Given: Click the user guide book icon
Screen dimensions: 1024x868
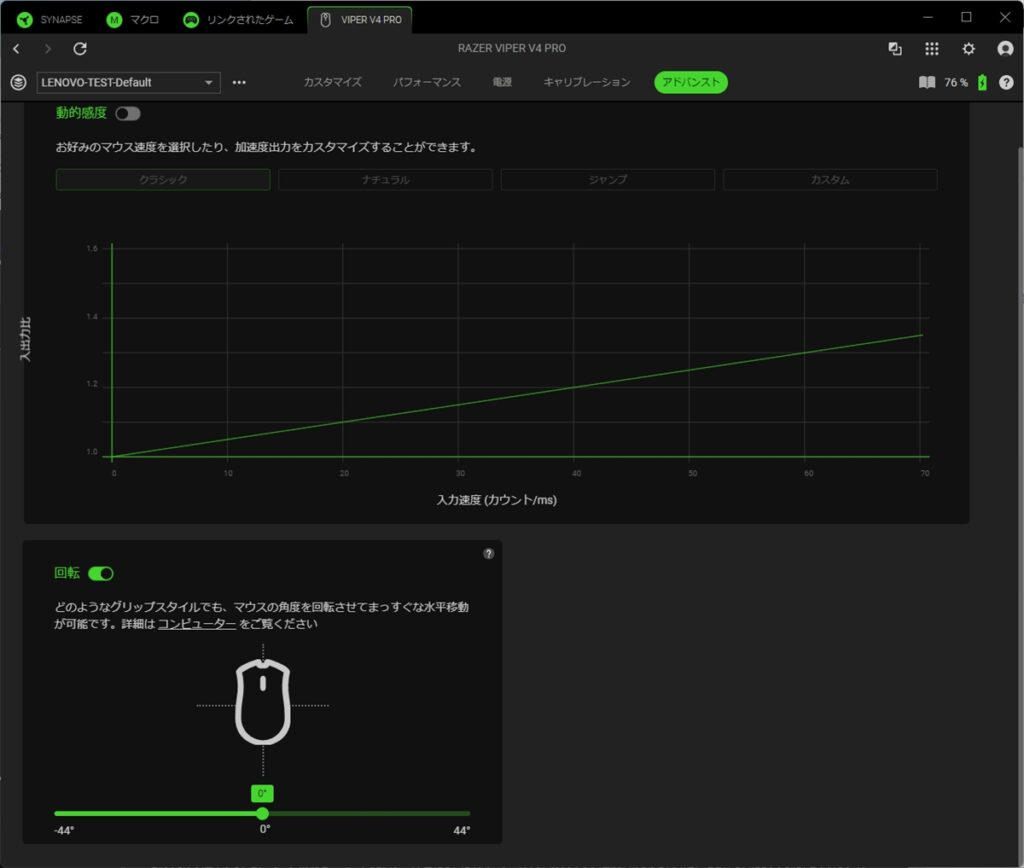Looking at the screenshot, I should tap(927, 83).
